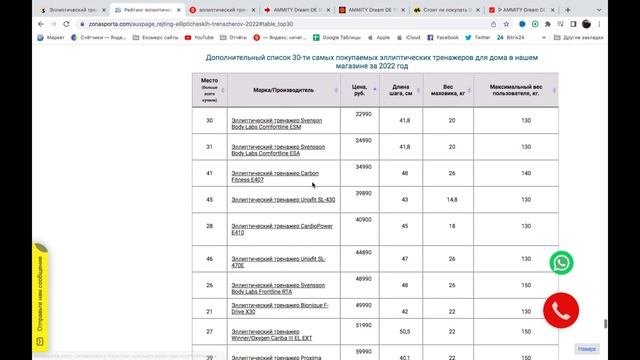Sort by Цена, руб. column arrow

click(375, 89)
